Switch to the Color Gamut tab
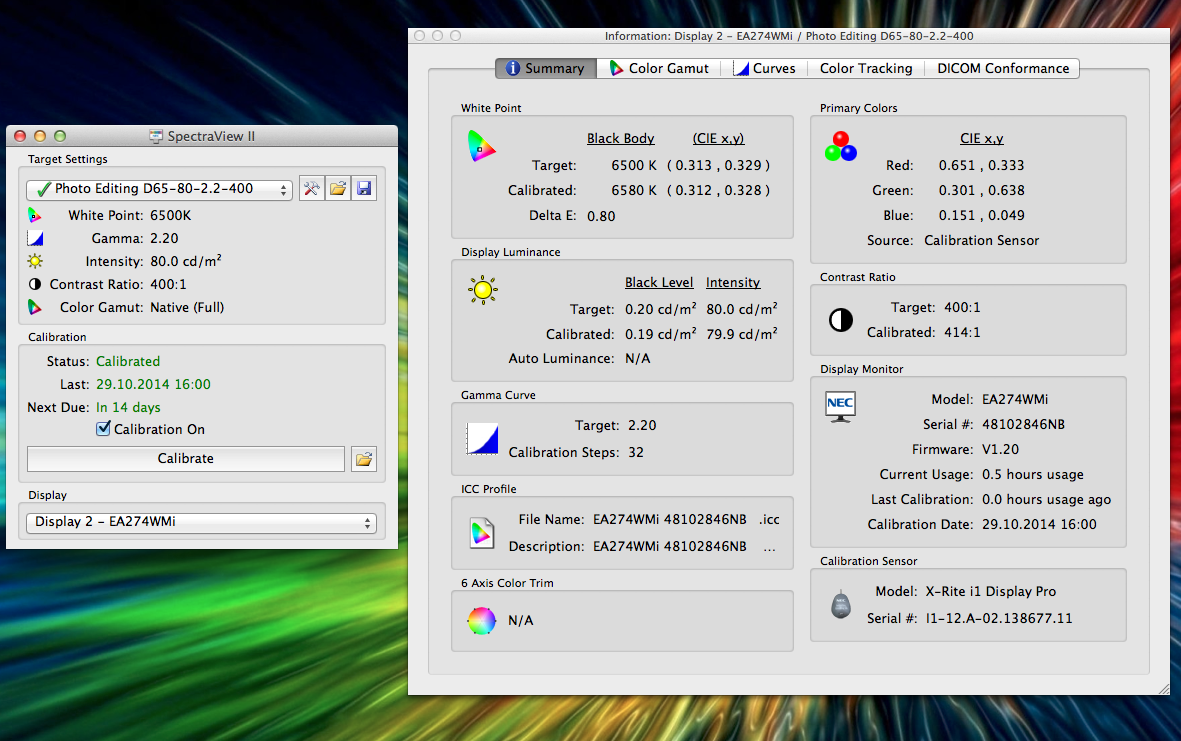 (x=659, y=69)
